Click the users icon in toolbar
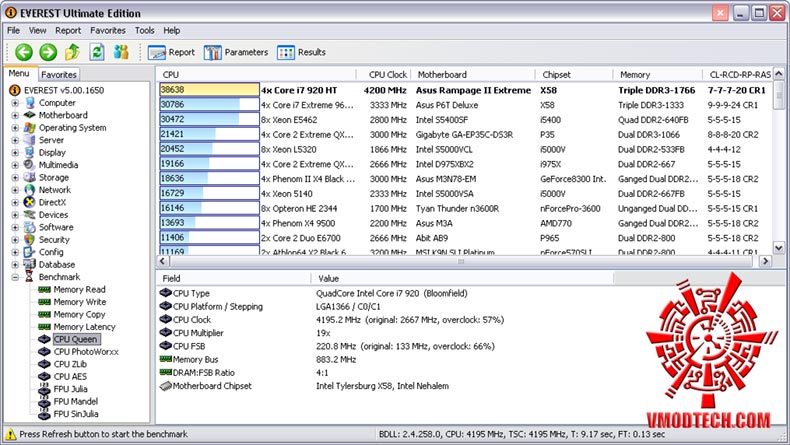This screenshot has width=790, height=445. point(121,52)
